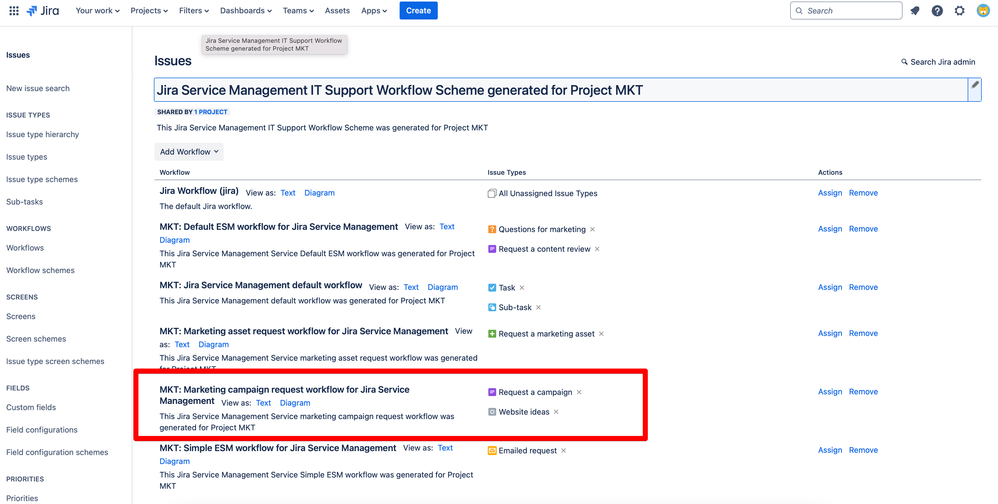Assign issue types to Marketing campaign request workflow
Screen dimensions: 998x504
[x=830, y=391]
